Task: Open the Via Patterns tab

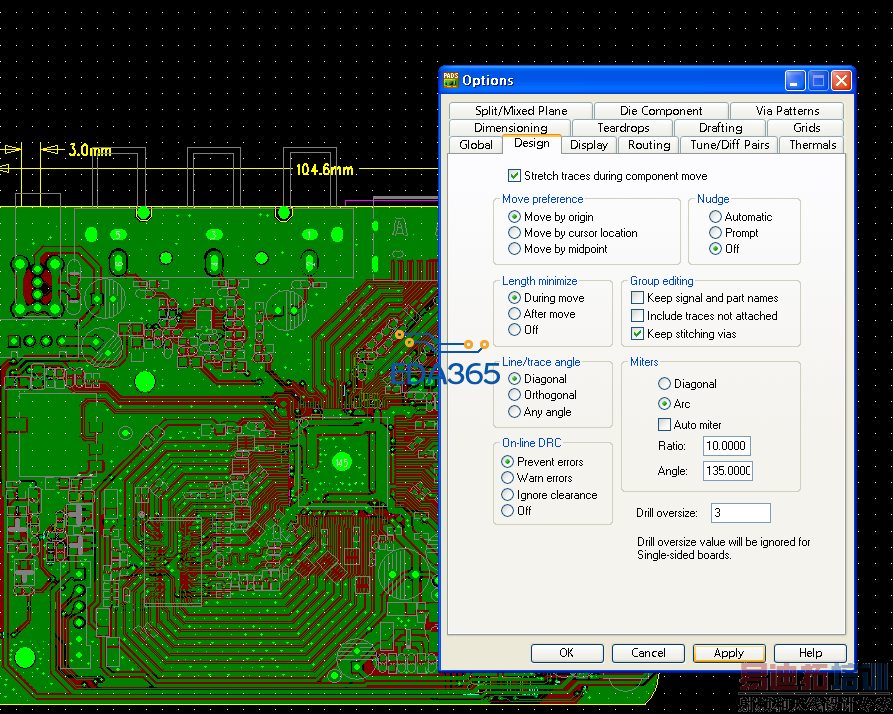Action: [787, 111]
